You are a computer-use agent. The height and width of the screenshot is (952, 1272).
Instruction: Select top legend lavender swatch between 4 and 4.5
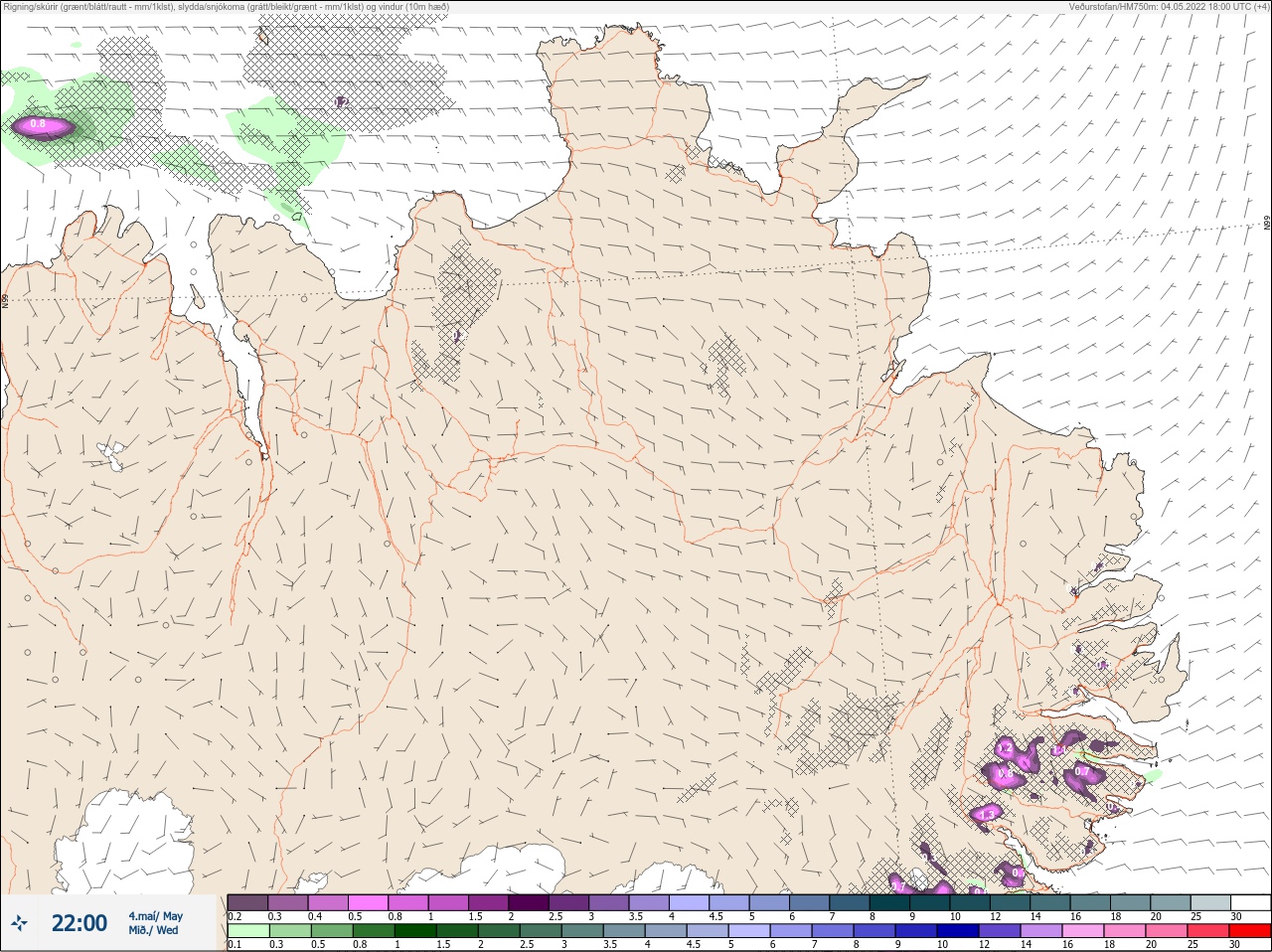coord(690,902)
